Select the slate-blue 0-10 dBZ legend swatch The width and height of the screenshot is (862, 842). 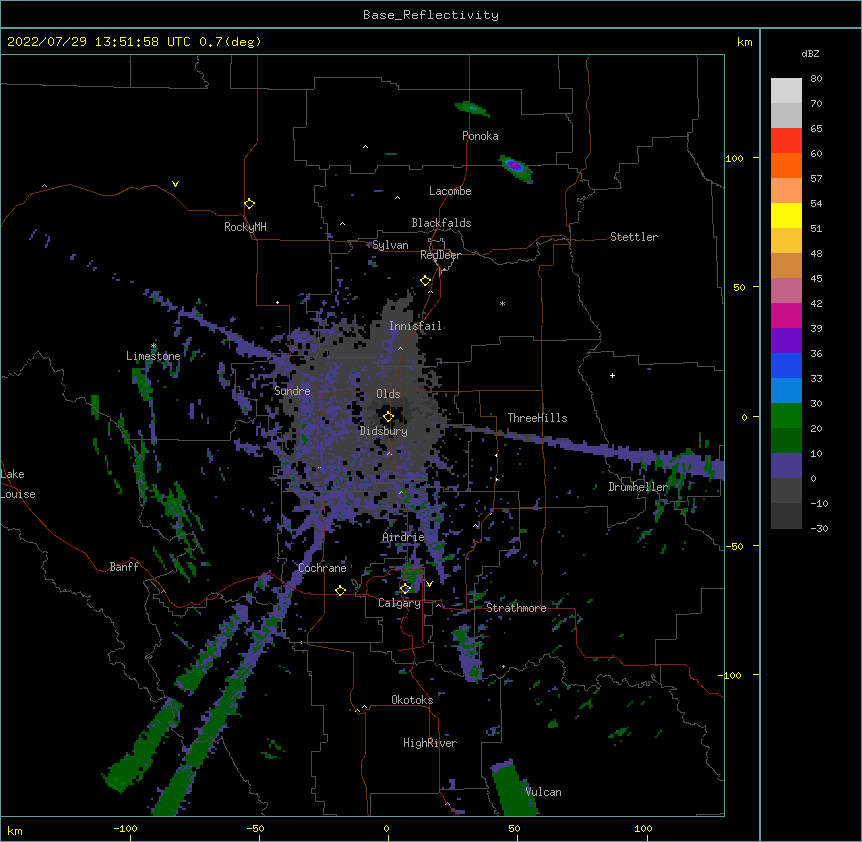point(786,466)
